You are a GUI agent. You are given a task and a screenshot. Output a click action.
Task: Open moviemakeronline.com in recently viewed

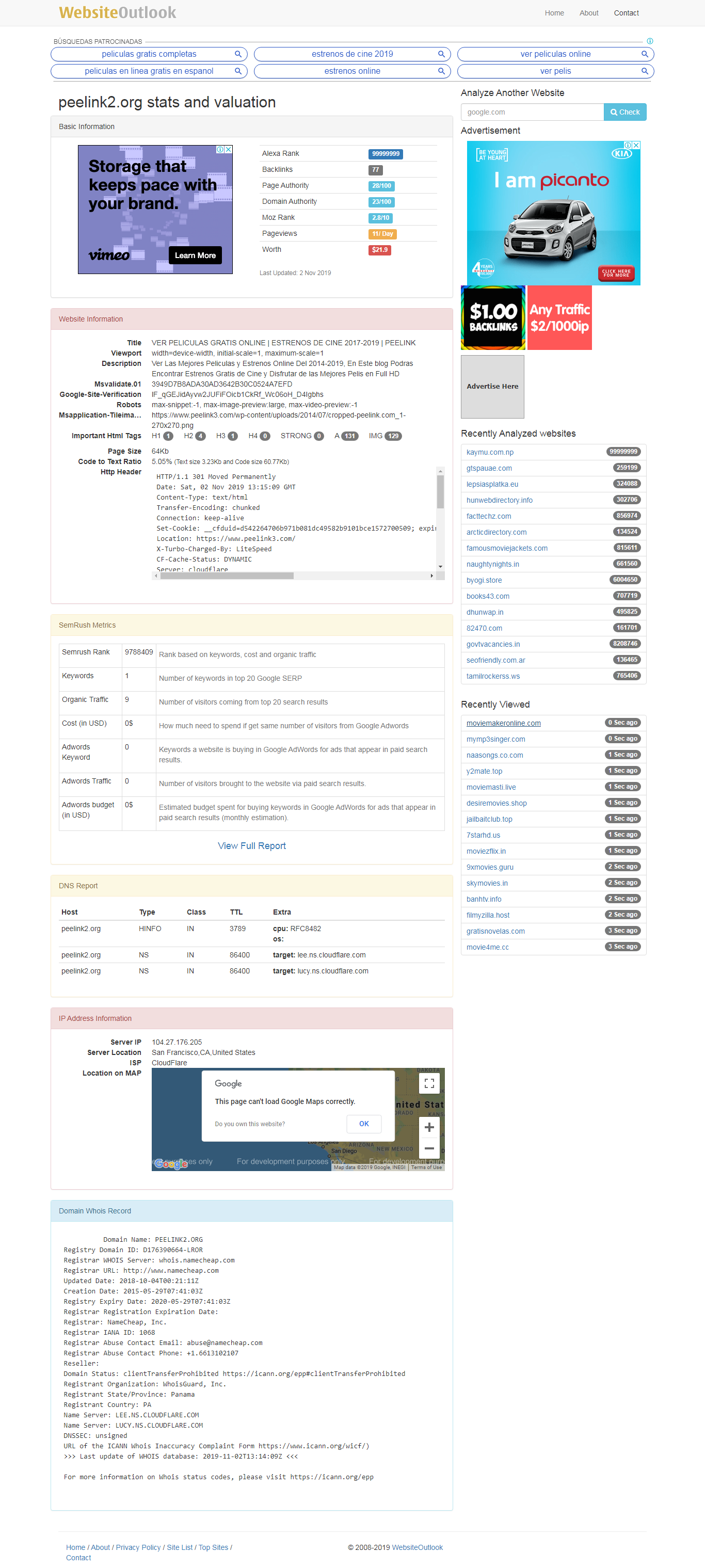pyautogui.click(x=504, y=723)
